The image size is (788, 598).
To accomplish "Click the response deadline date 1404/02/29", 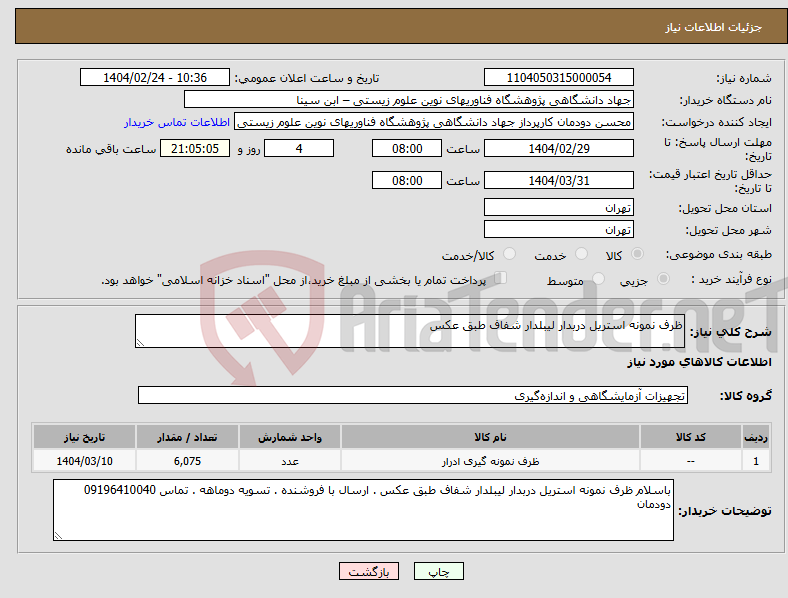I will coord(558,148).
